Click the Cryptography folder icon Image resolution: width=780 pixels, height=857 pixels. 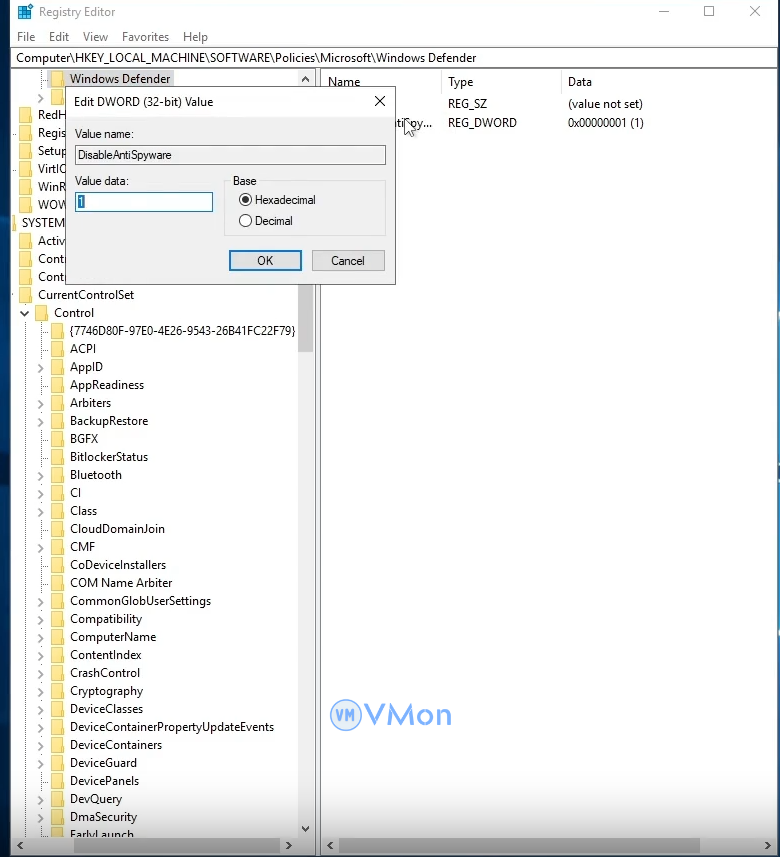(x=58, y=691)
